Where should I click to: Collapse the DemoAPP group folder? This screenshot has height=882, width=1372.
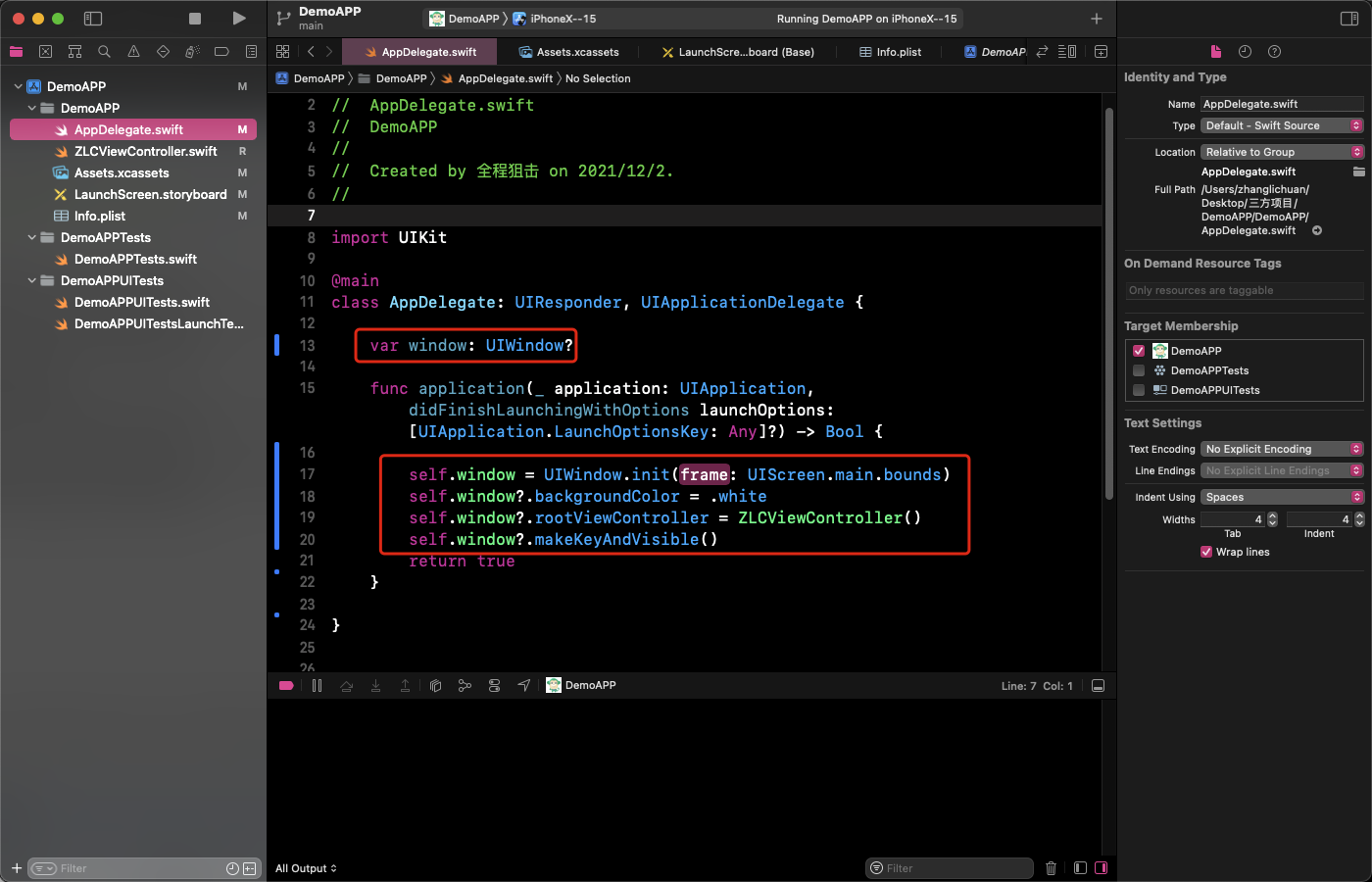pyautogui.click(x=31, y=108)
